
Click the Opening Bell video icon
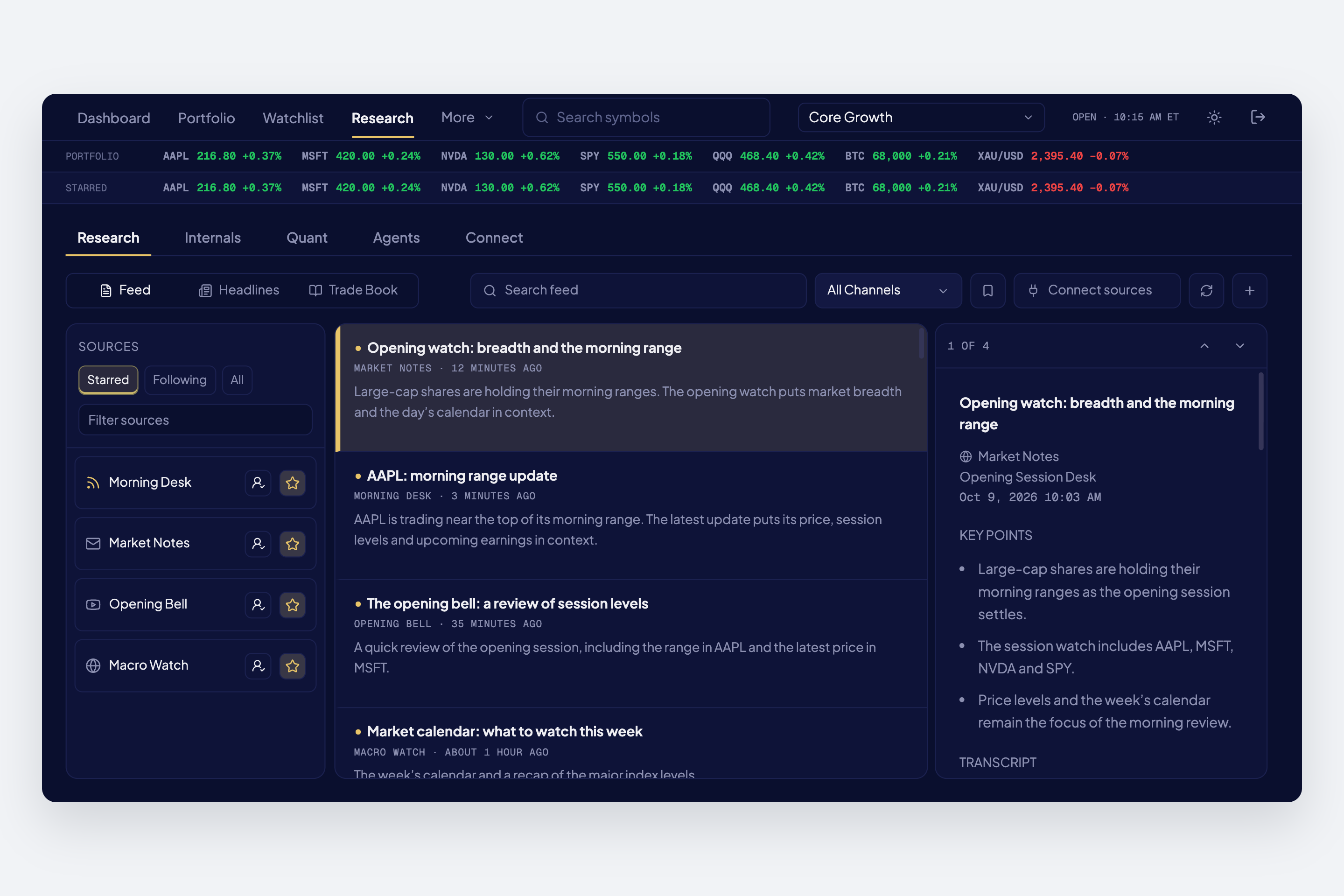[x=93, y=605]
